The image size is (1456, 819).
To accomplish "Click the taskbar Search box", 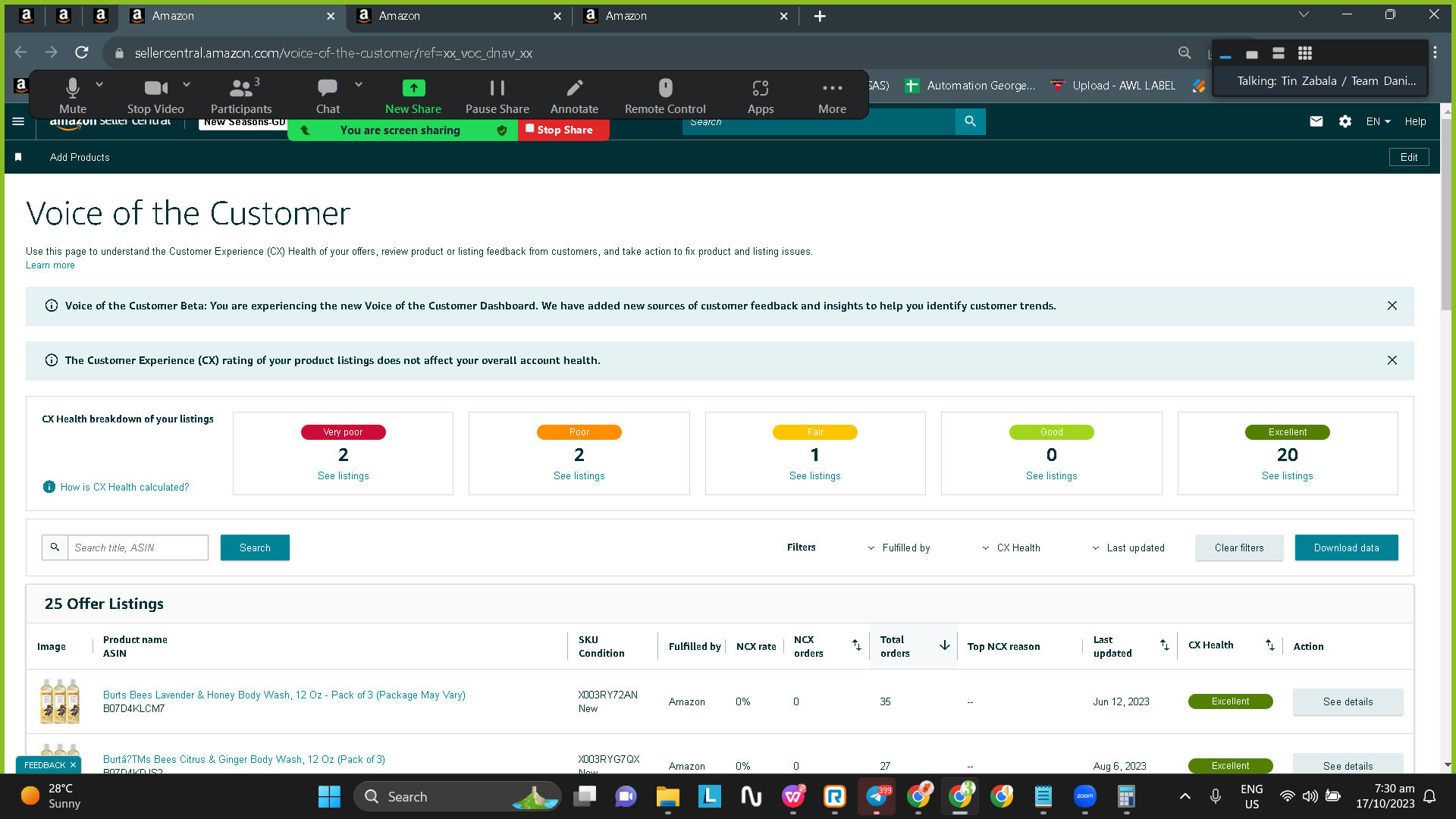I will pyautogui.click(x=457, y=796).
